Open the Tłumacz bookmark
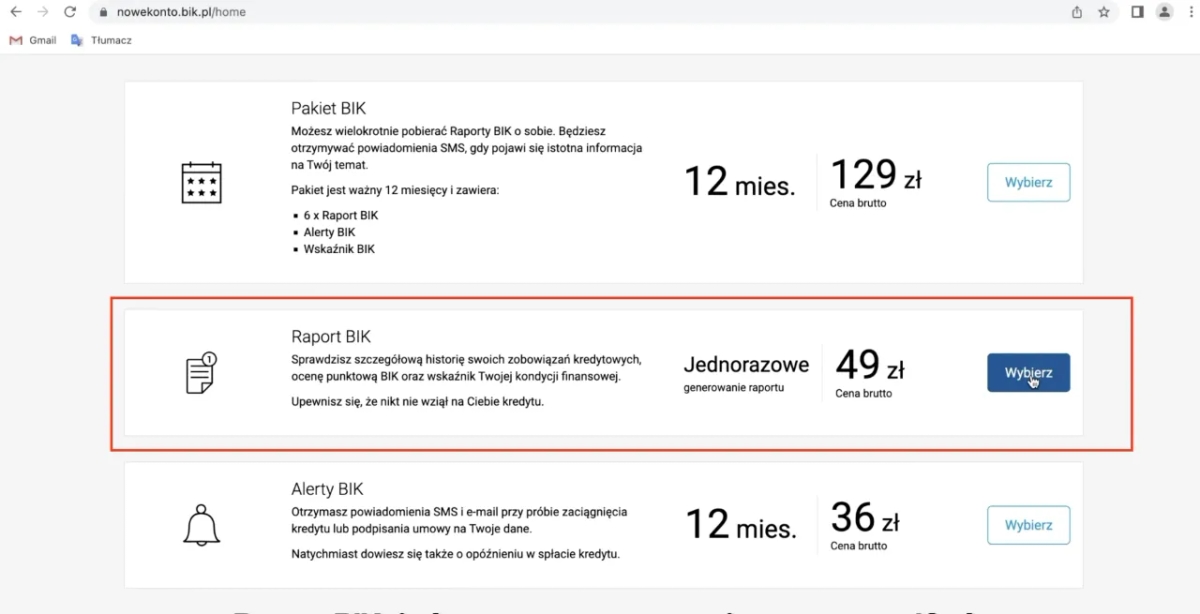The height and width of the screenshot is (614, 1200). [x=101, y=40]
